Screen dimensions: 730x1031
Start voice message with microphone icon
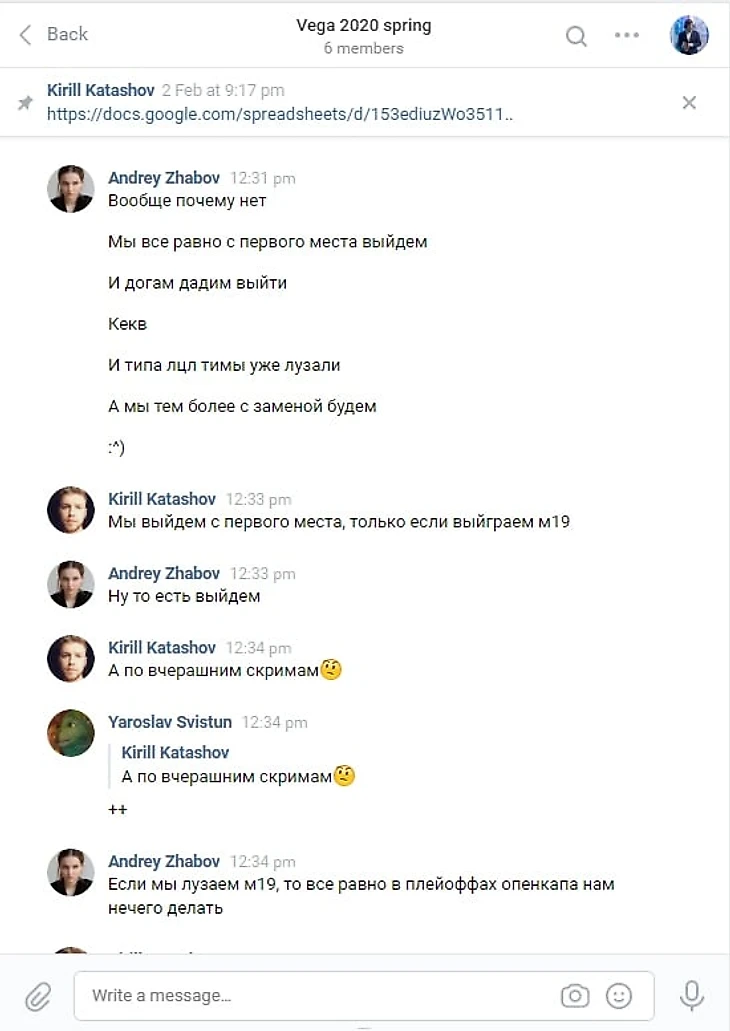point(691,995)
